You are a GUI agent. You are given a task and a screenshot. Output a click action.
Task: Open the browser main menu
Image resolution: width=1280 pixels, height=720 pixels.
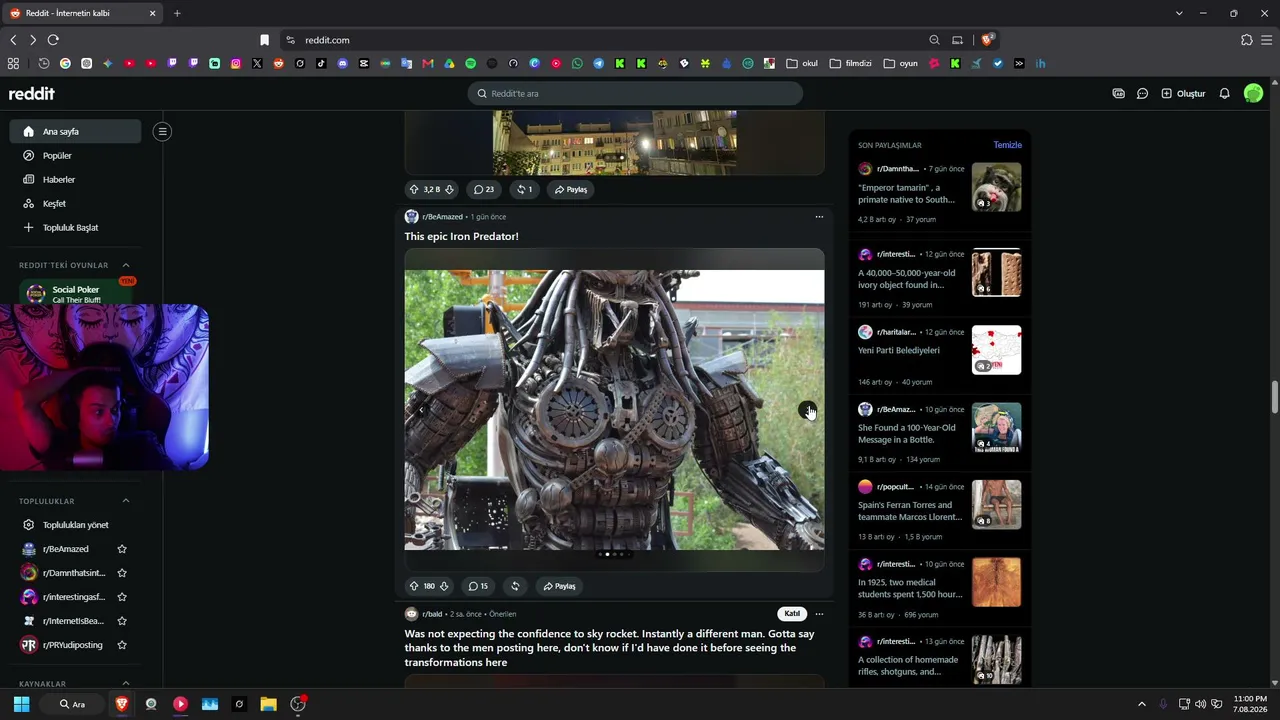(x=1266, y=40)
